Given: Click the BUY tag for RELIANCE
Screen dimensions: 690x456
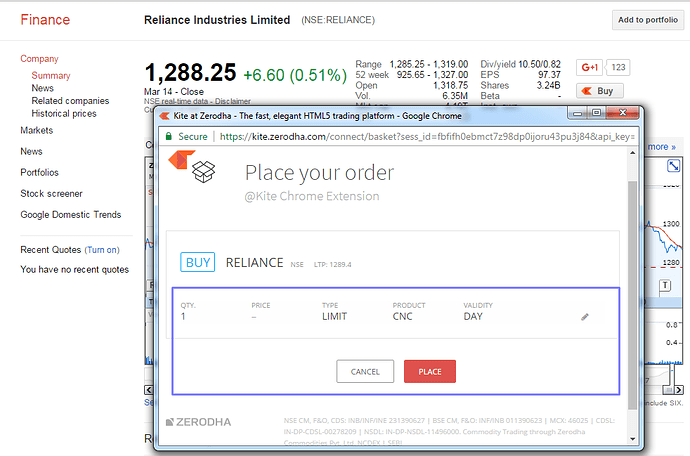Looking at the screenshot, I should [x=198, y=262].
